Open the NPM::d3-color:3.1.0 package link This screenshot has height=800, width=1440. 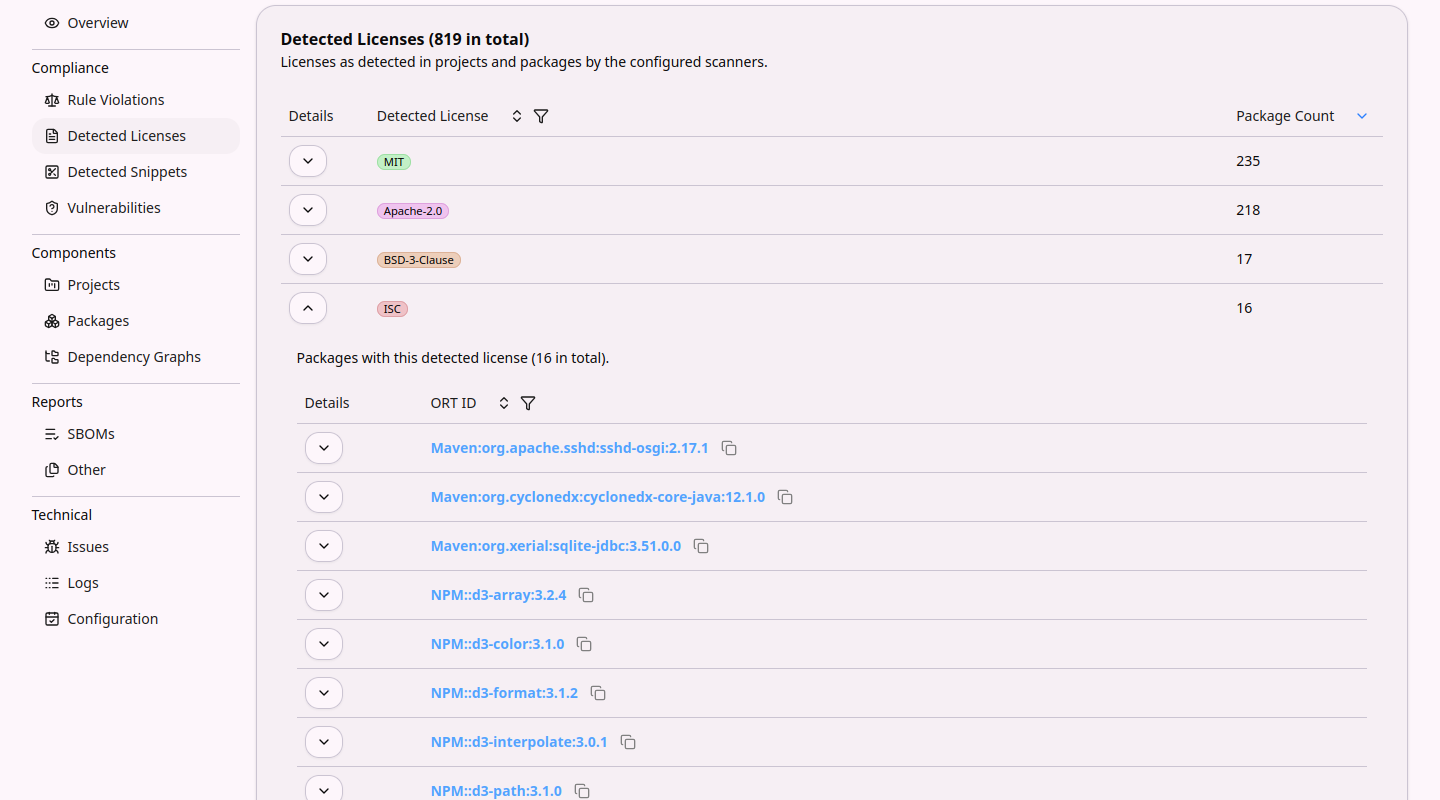click(498, 644)
